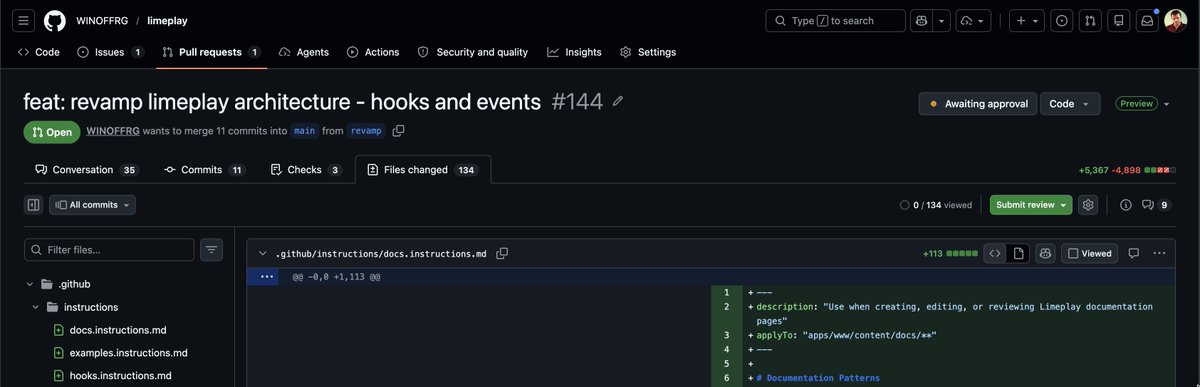Open repositories icon in header
1200x387 pixels.
1119,20
